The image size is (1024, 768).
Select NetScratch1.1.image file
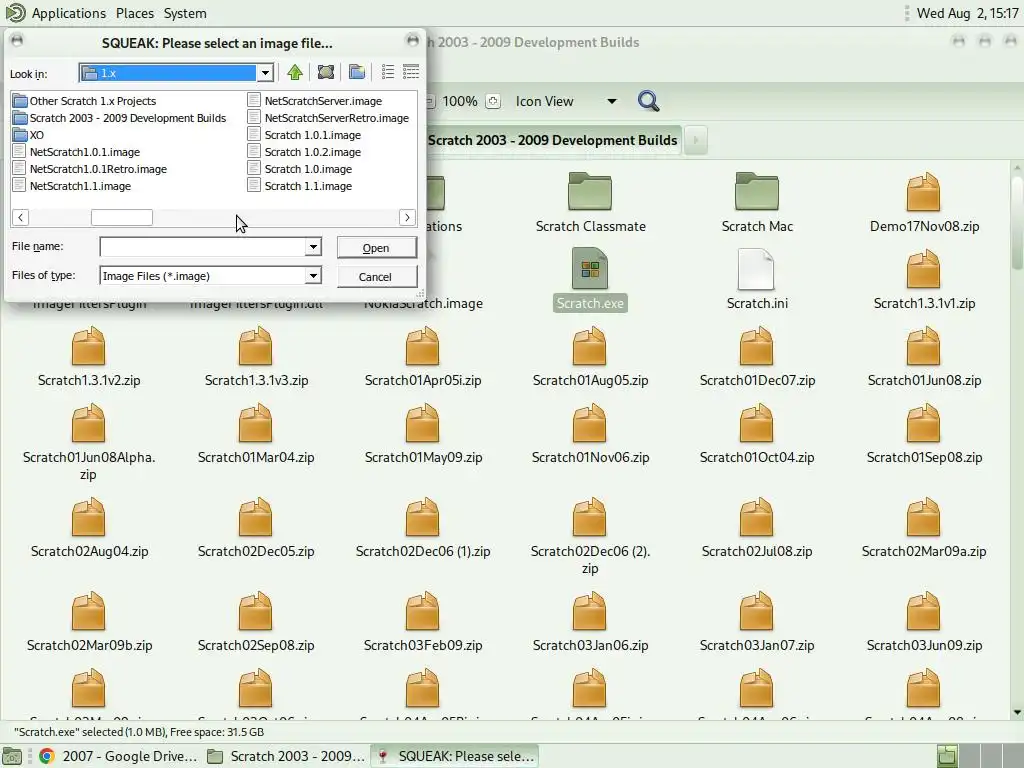(x=72, y=185)
